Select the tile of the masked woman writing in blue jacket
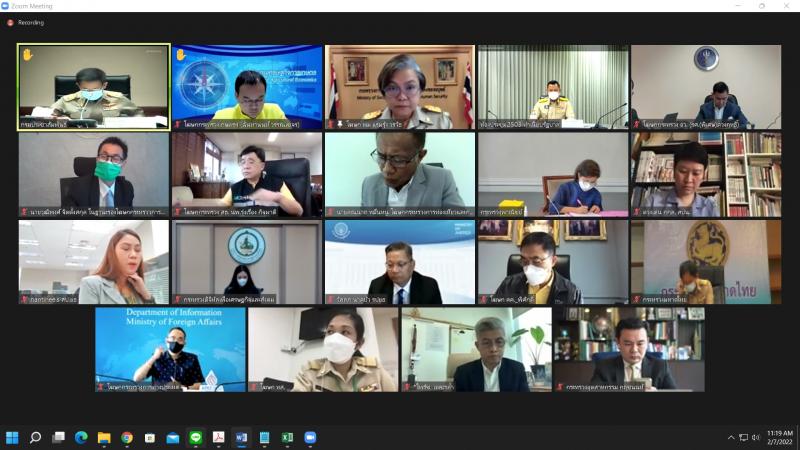The image size is (800, 450). [553, 174]
